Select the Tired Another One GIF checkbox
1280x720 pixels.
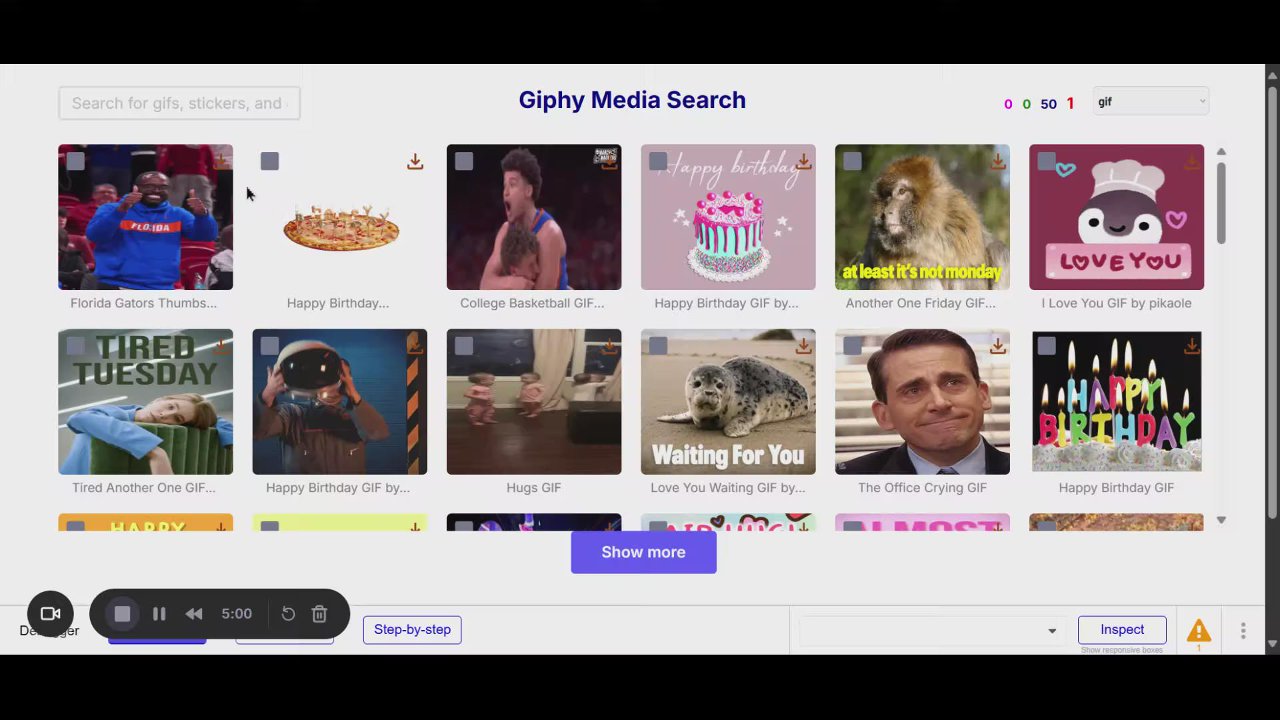coord(75,346)
